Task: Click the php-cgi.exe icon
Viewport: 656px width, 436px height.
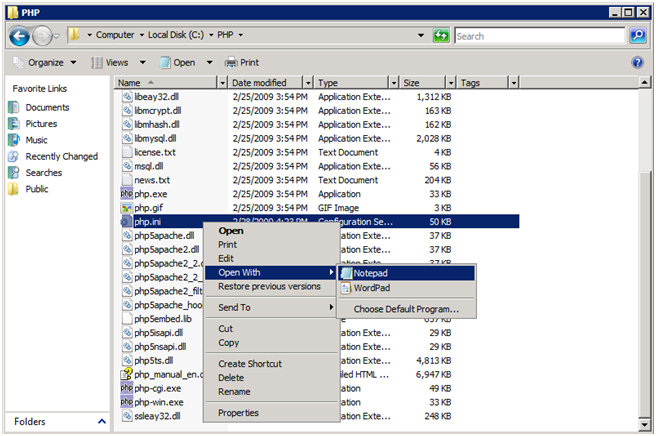Action: click(x=126, y=388)
